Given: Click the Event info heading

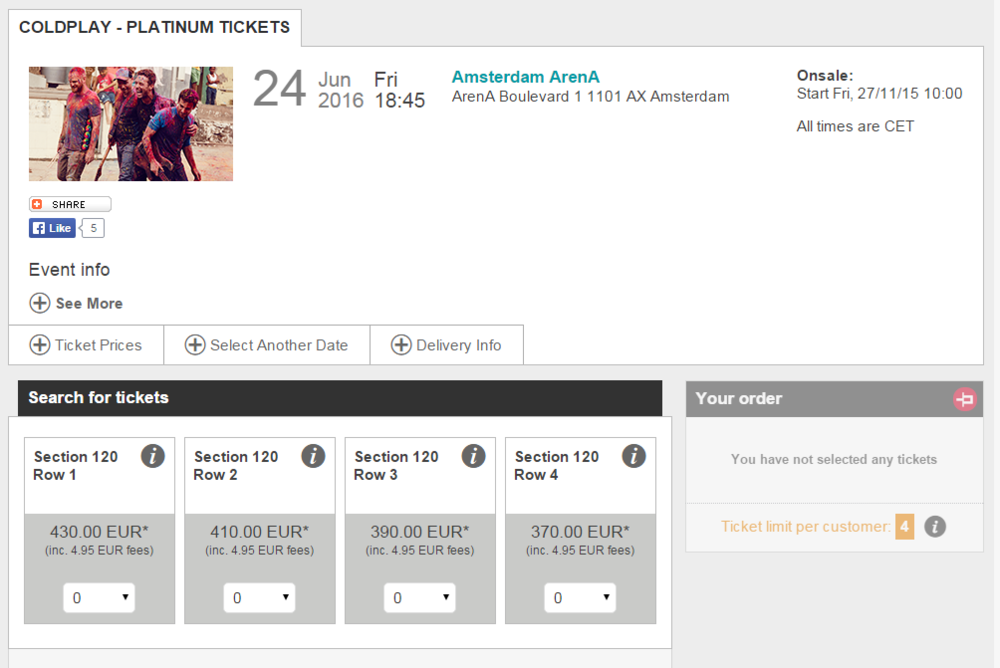Looking at the screenshot, I should tap(70, 270).
